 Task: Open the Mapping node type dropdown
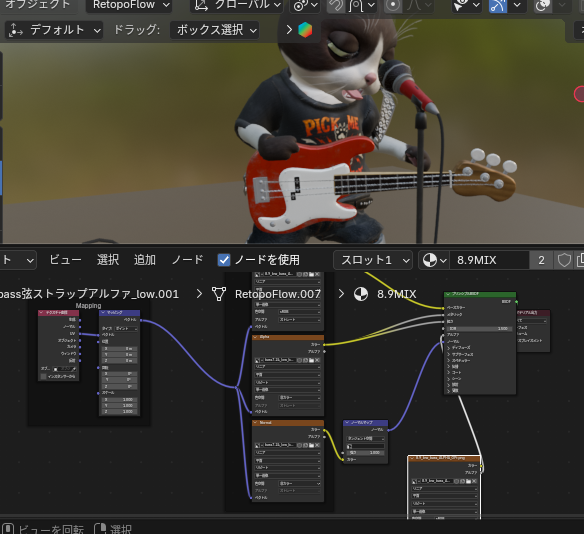click(126, 328)
